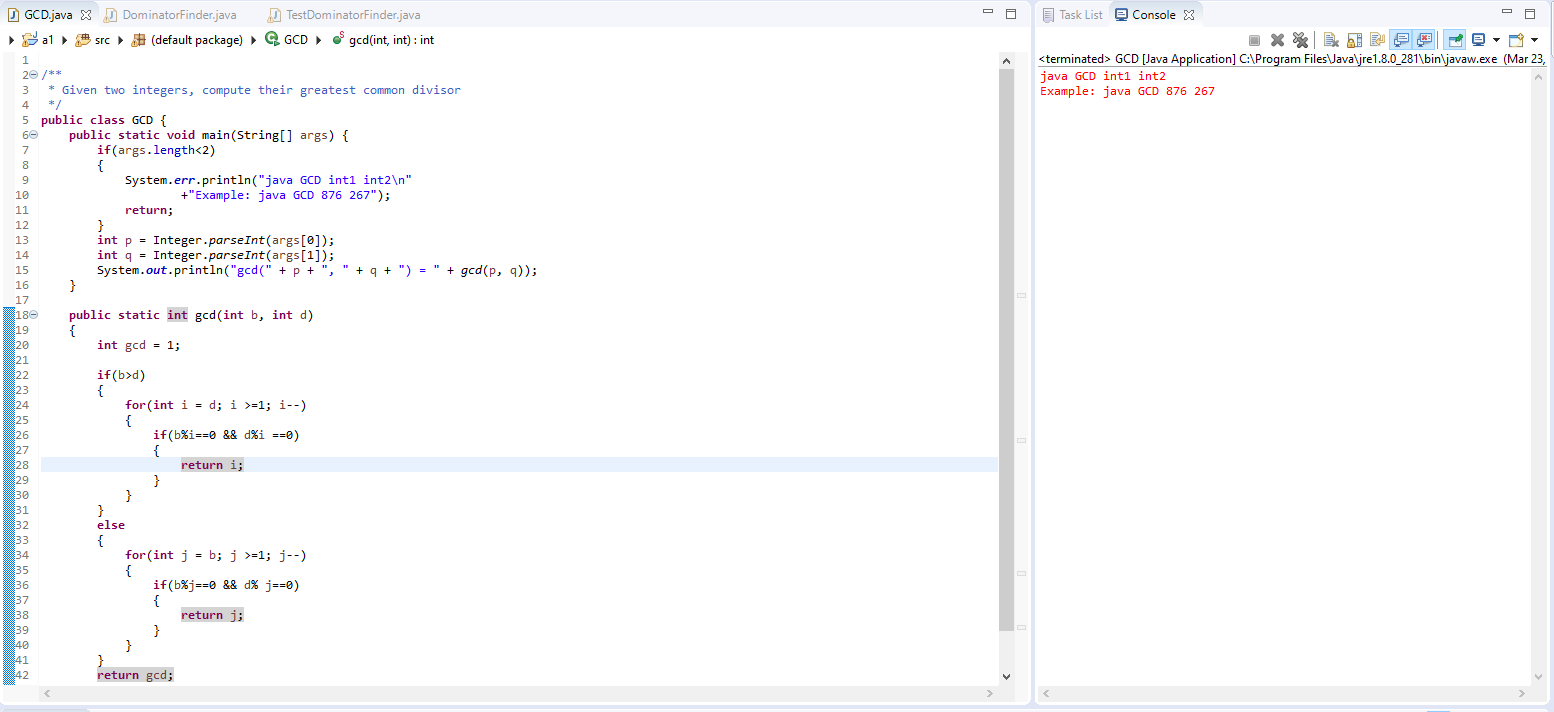
Task: Close the GCD.java tab
Action: pyautogui.click(x=86, y=15)
